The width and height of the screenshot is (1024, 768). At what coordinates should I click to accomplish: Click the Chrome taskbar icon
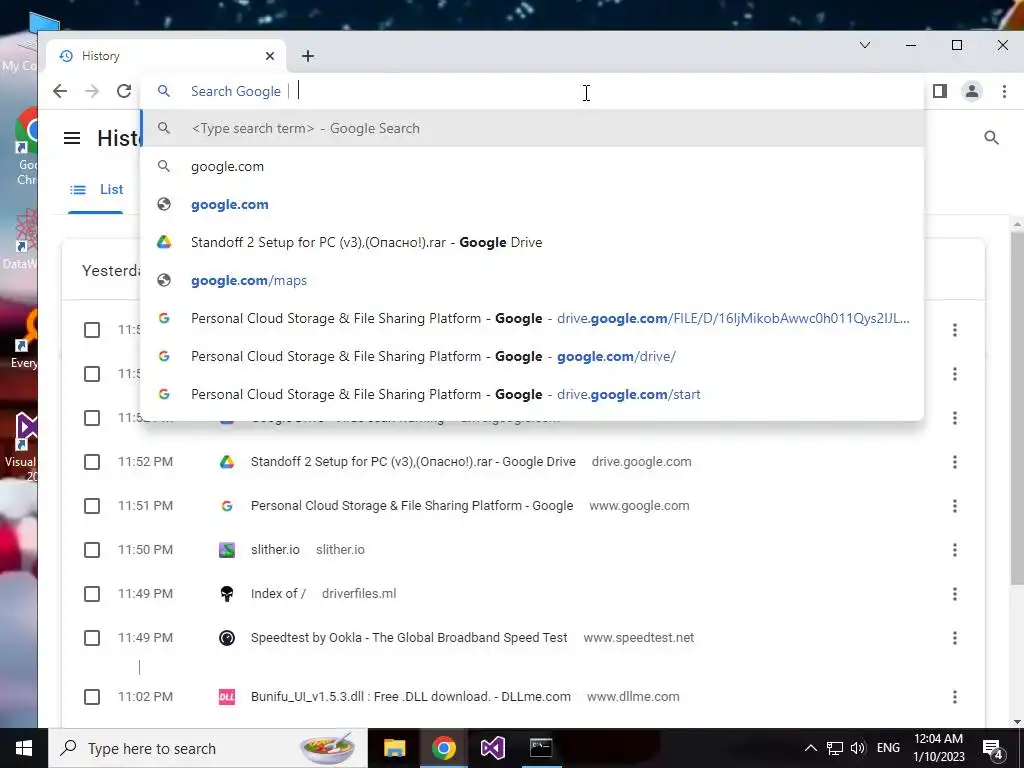click(443, 748)
